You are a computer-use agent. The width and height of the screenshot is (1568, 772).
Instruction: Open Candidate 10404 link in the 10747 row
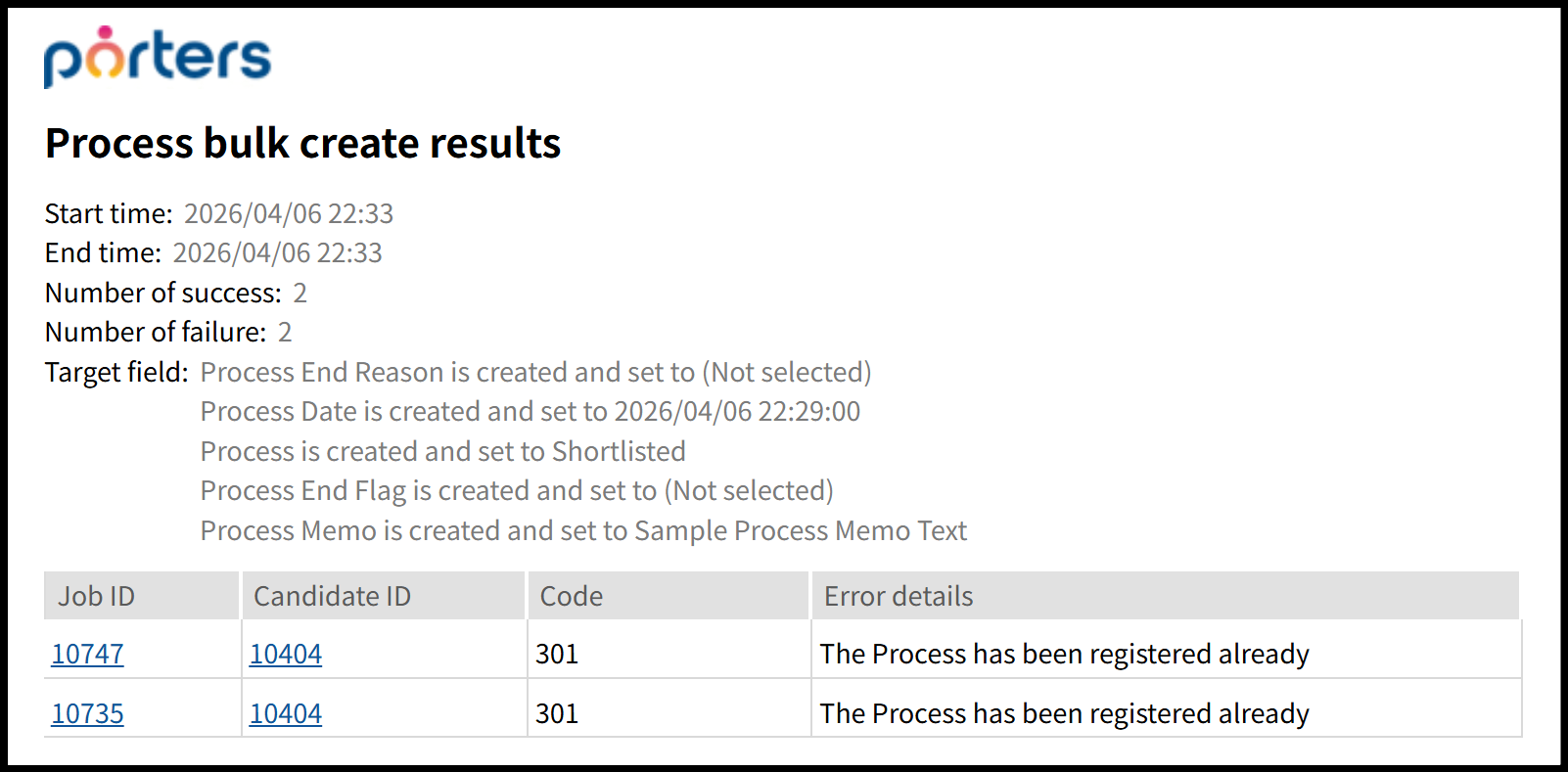click(x=286, y=654)
